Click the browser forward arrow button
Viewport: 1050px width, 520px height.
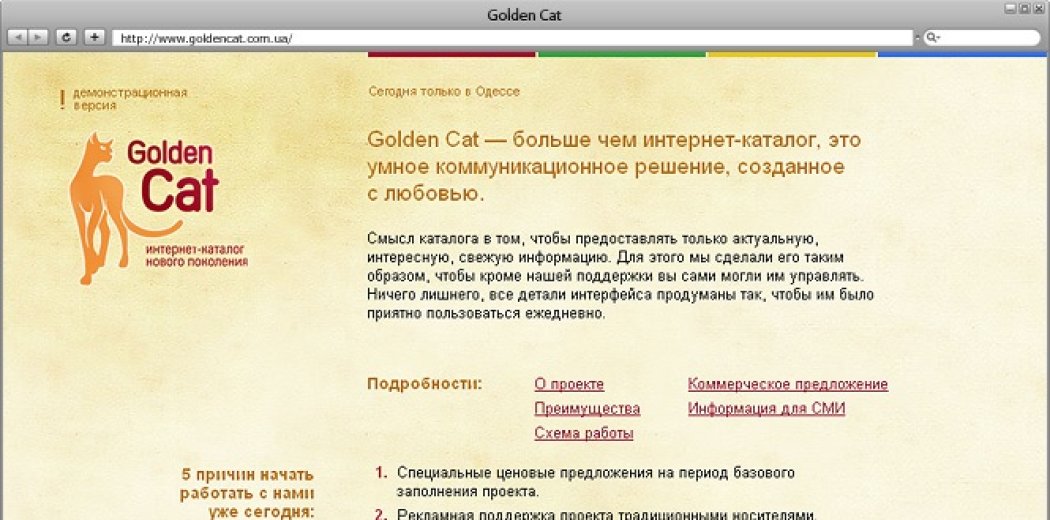[39, 37]
